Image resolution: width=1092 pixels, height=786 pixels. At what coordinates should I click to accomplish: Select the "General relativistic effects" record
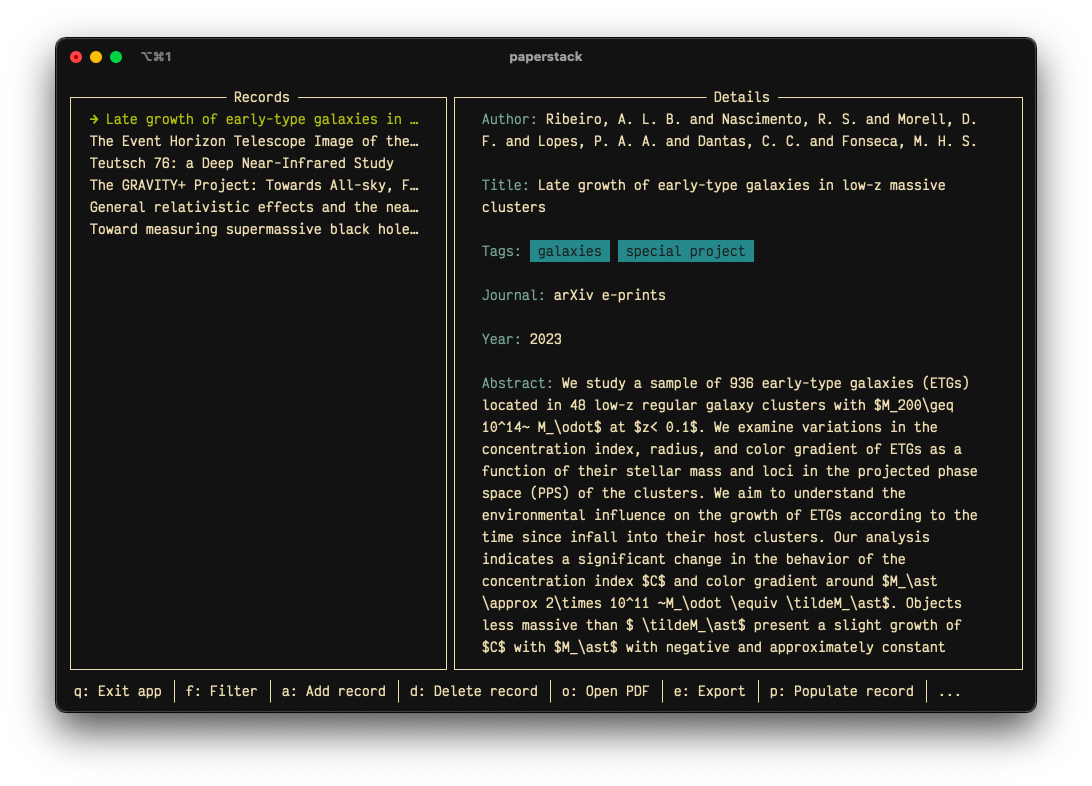point(254,207)
